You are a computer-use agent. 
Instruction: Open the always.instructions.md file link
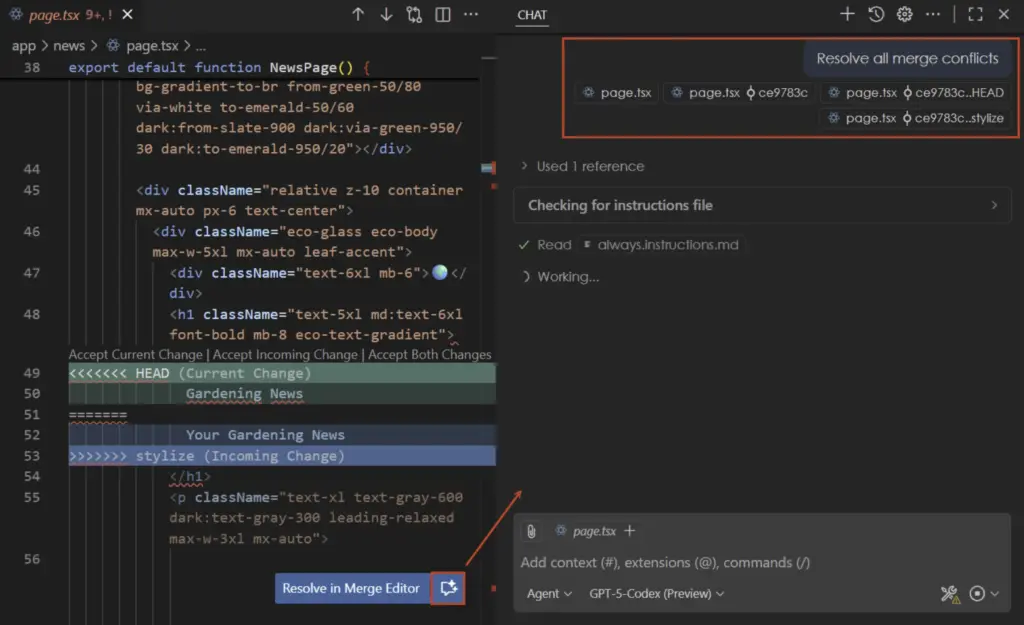(x=664, y=245)
